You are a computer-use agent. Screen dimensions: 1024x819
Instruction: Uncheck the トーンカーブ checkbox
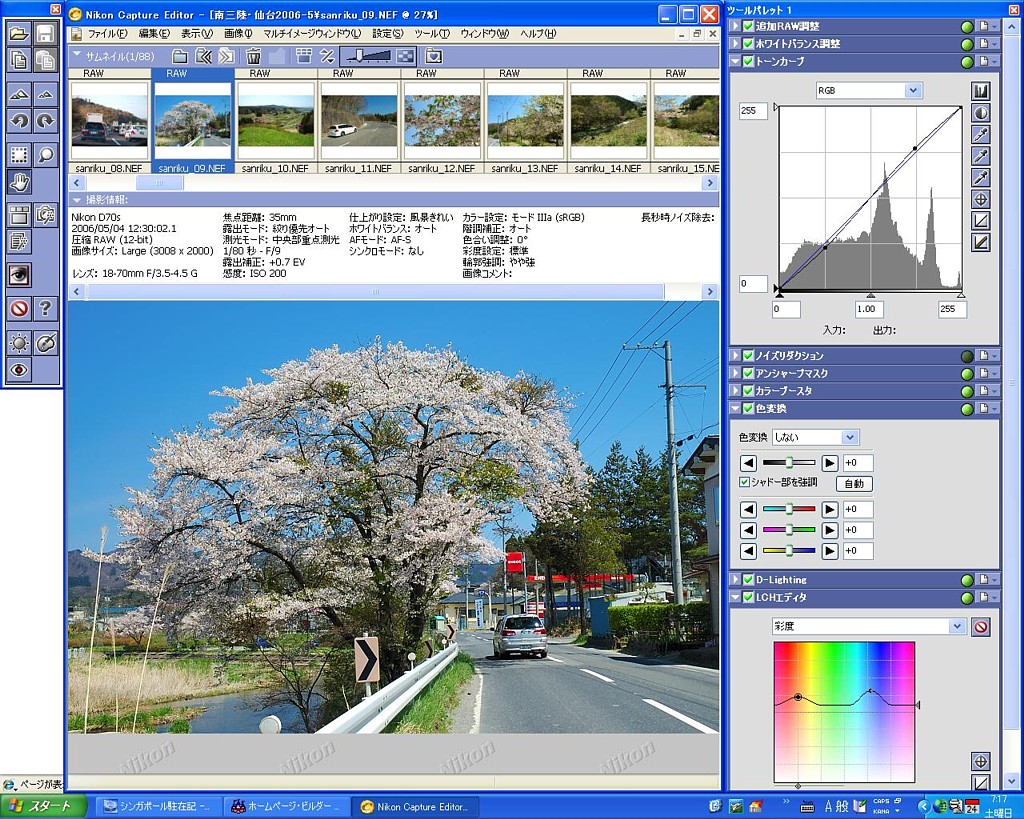pos(747,62)
